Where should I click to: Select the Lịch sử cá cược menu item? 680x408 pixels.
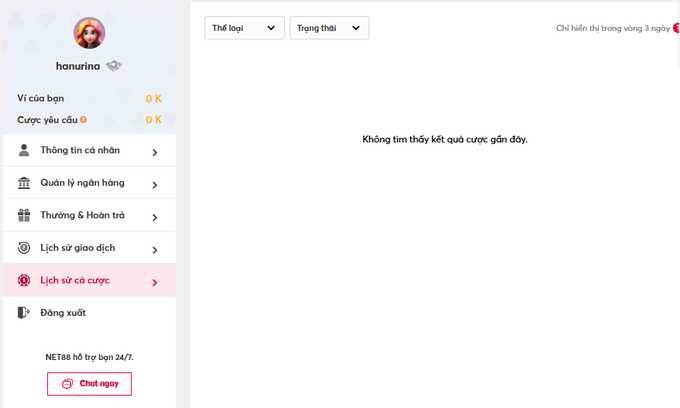(75, 281)
